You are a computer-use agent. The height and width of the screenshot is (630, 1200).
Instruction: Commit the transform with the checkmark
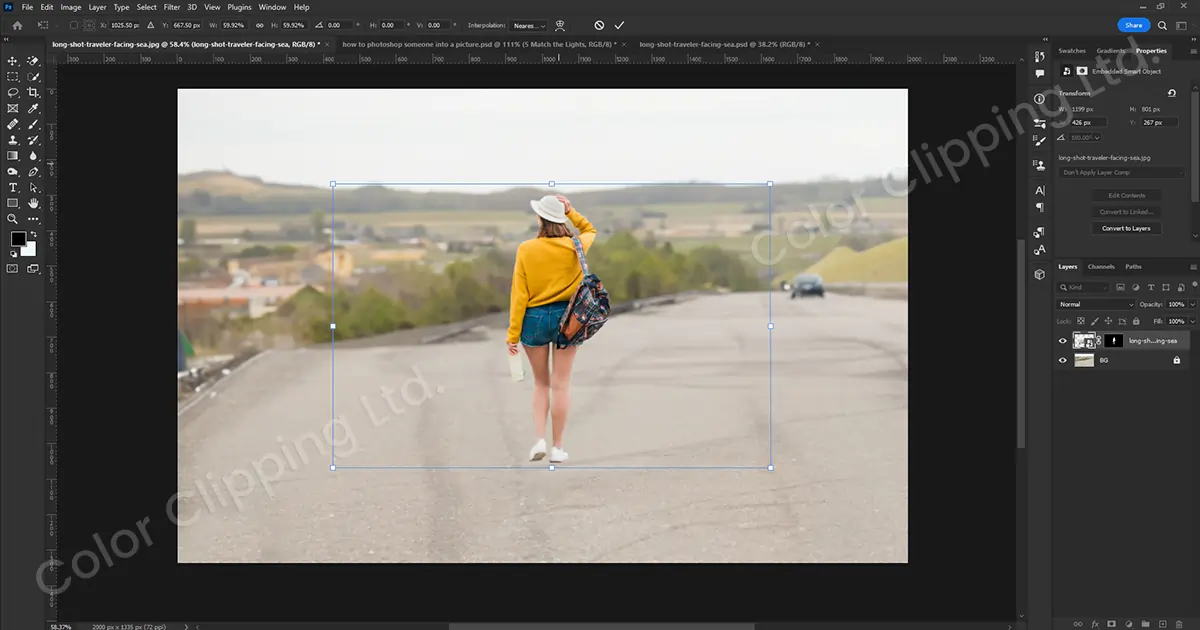coord(619,25)
